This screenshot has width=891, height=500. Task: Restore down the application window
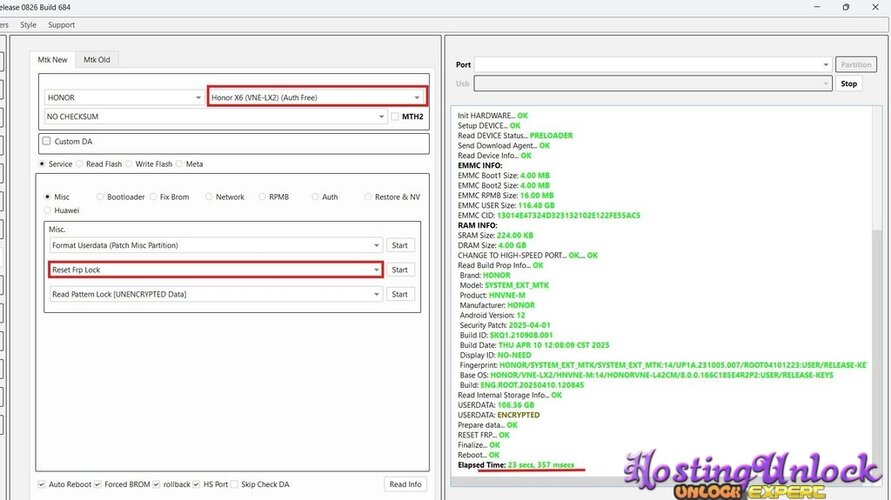coord(846,7)
